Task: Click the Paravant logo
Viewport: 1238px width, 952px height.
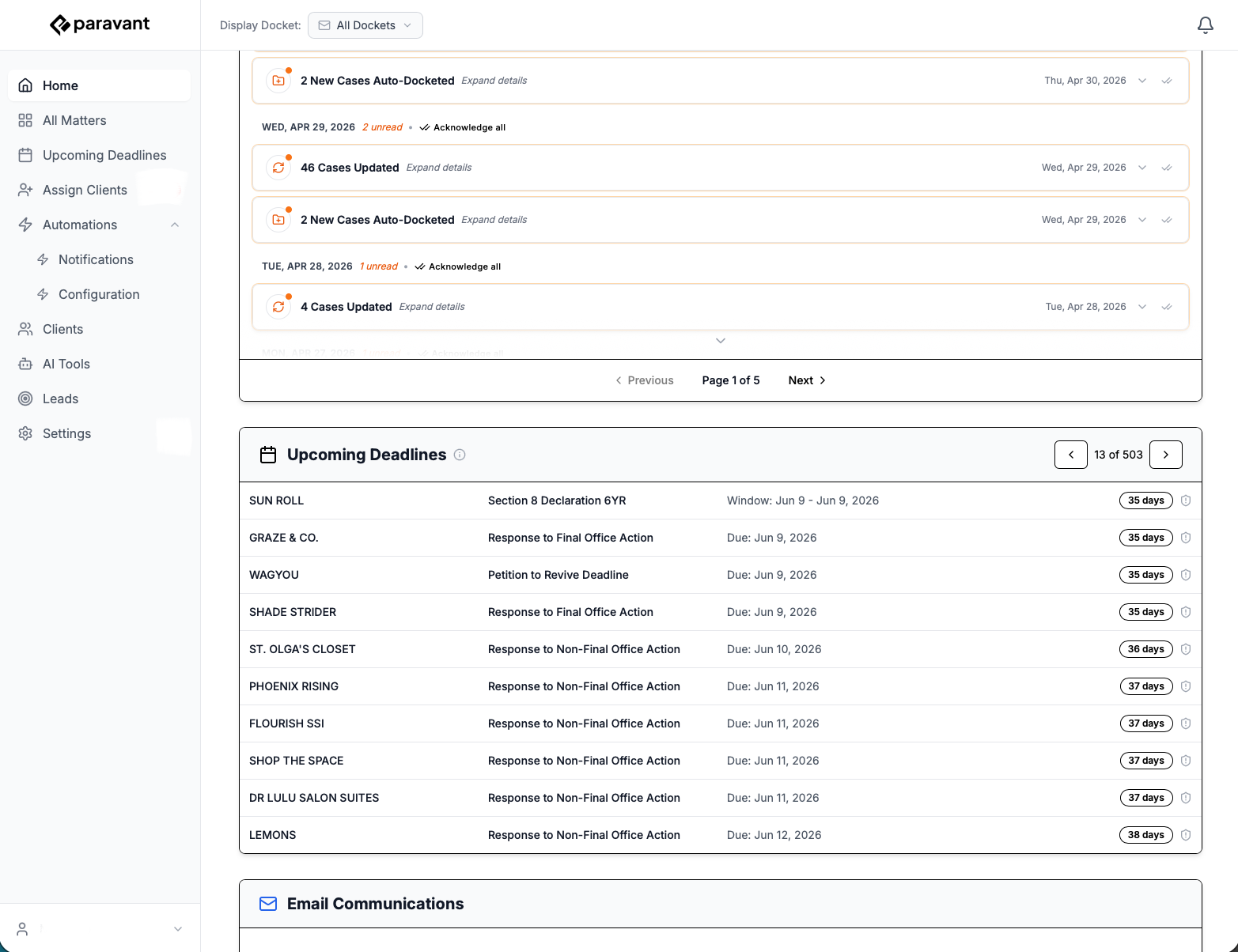Action: 100,25
